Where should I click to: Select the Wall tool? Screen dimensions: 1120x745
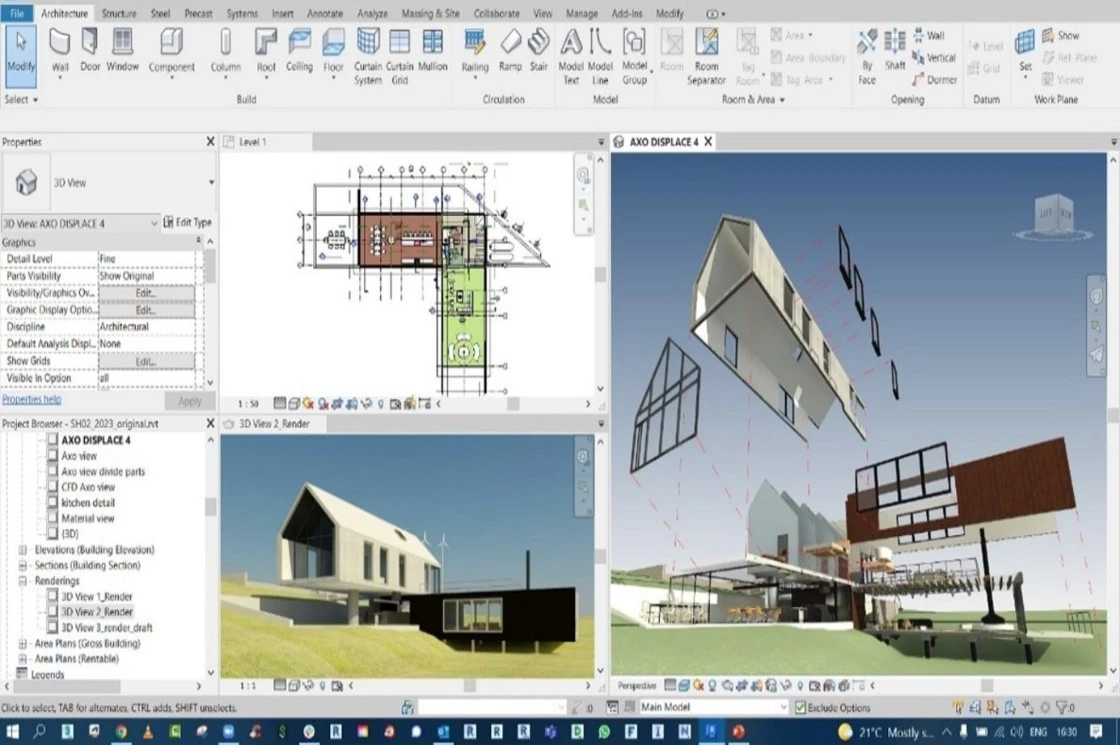coord(59,55)
